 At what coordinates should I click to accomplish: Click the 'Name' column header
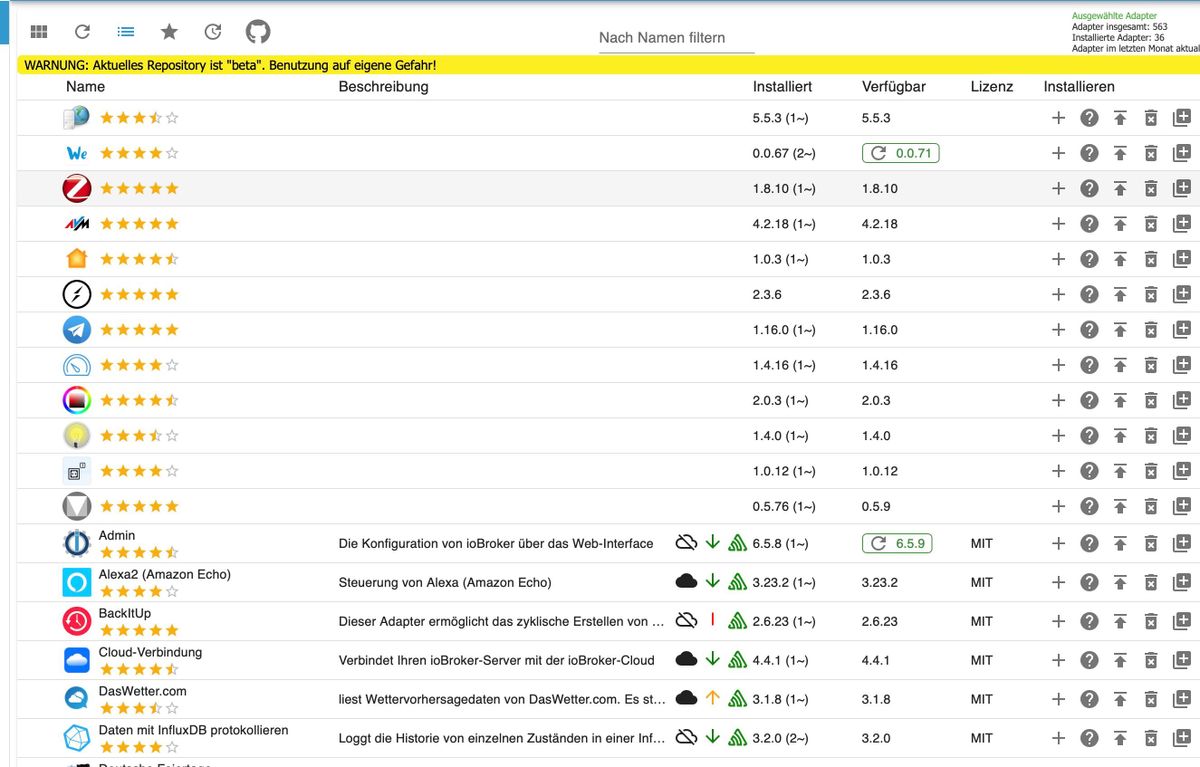click(85, 87)
